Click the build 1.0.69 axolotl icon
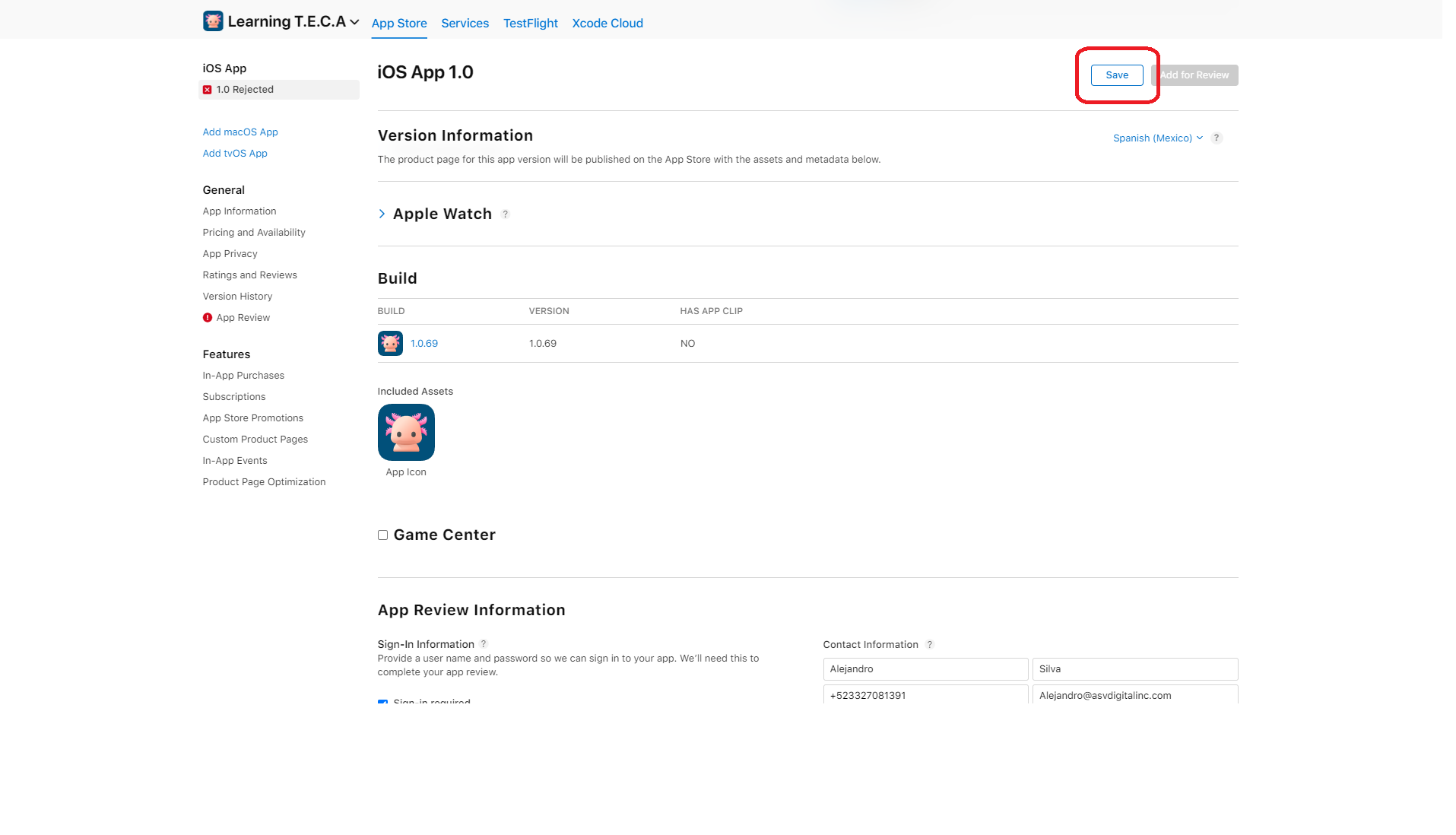 coord(390,344)
